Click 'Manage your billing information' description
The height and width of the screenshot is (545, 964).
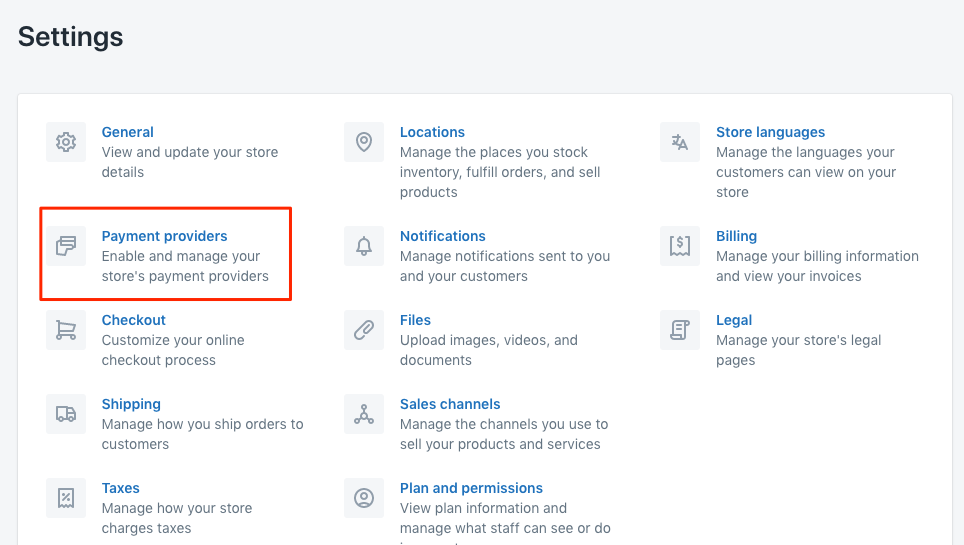coord(817,266)
